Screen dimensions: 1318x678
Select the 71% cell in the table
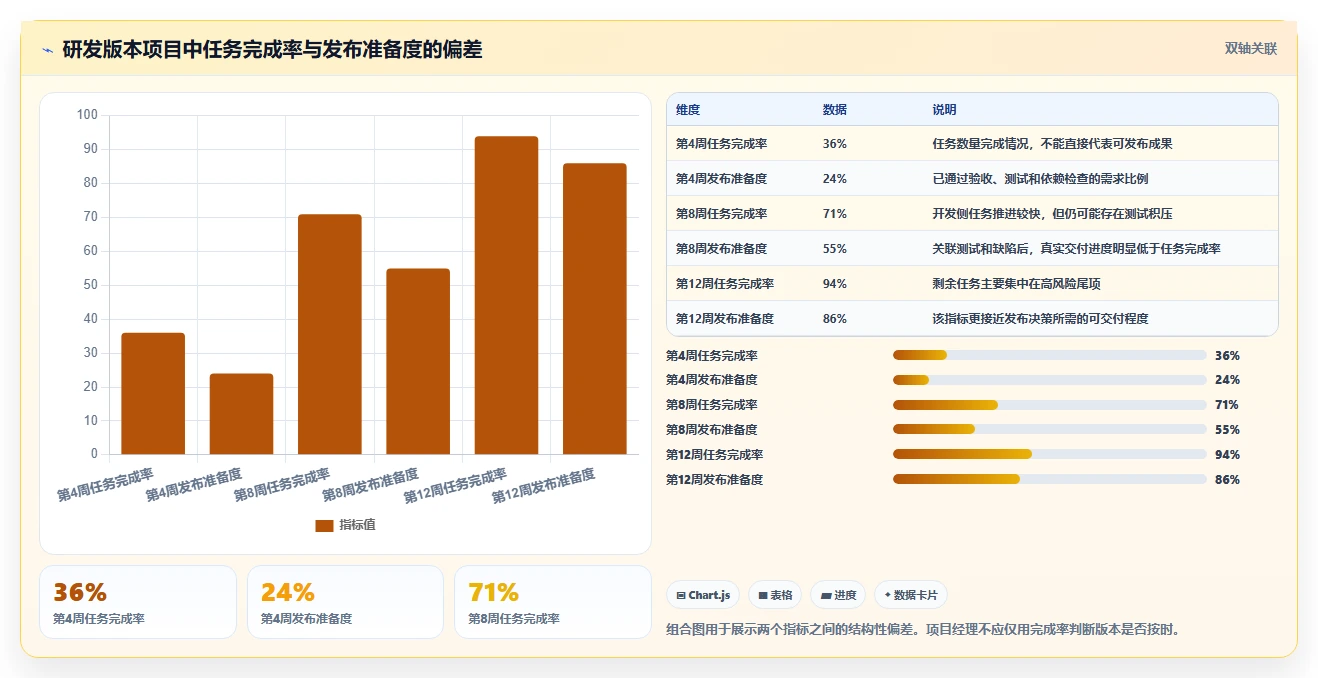point(835,214)
